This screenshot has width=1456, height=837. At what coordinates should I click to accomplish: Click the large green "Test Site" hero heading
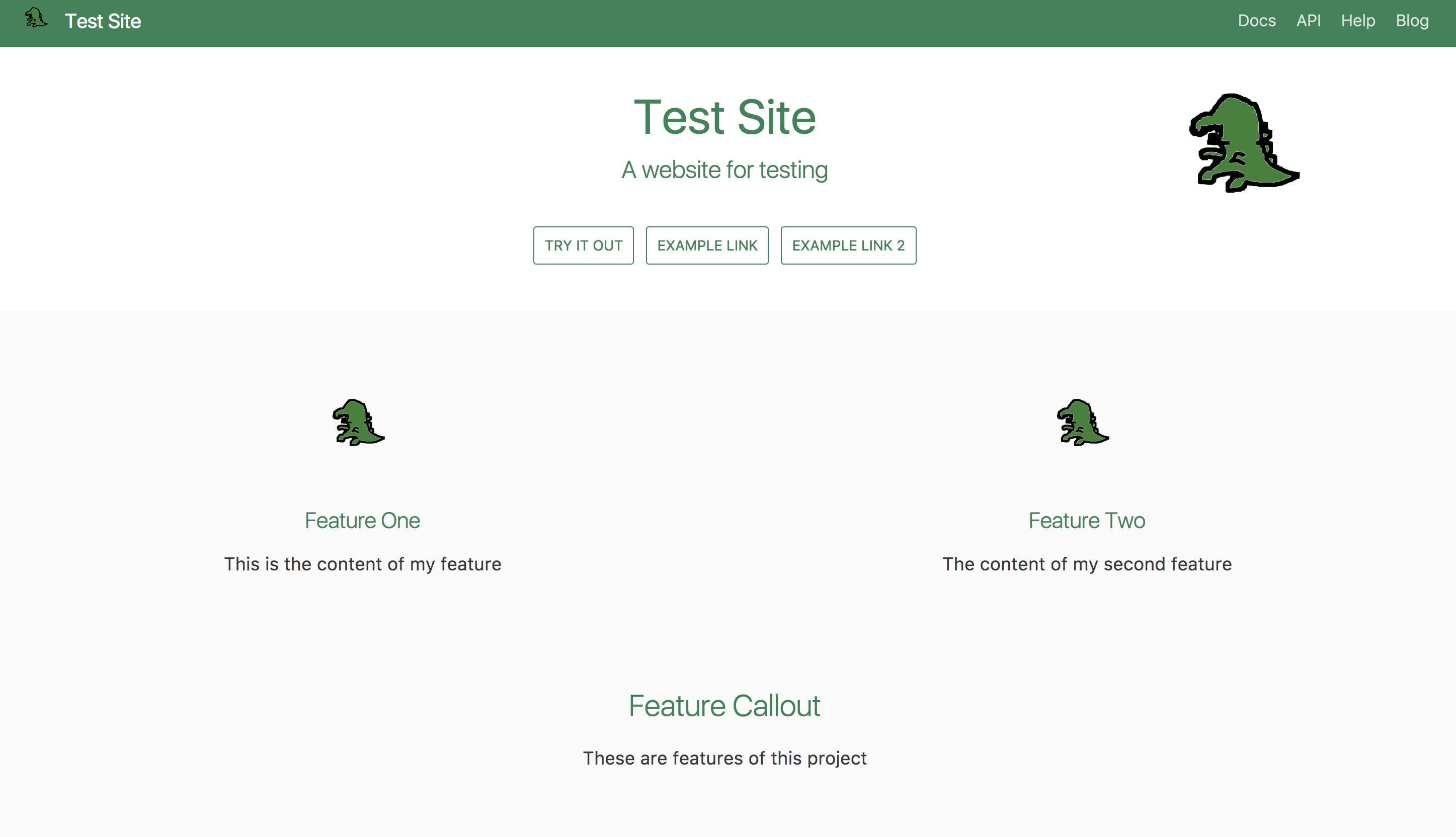(724, 117)
